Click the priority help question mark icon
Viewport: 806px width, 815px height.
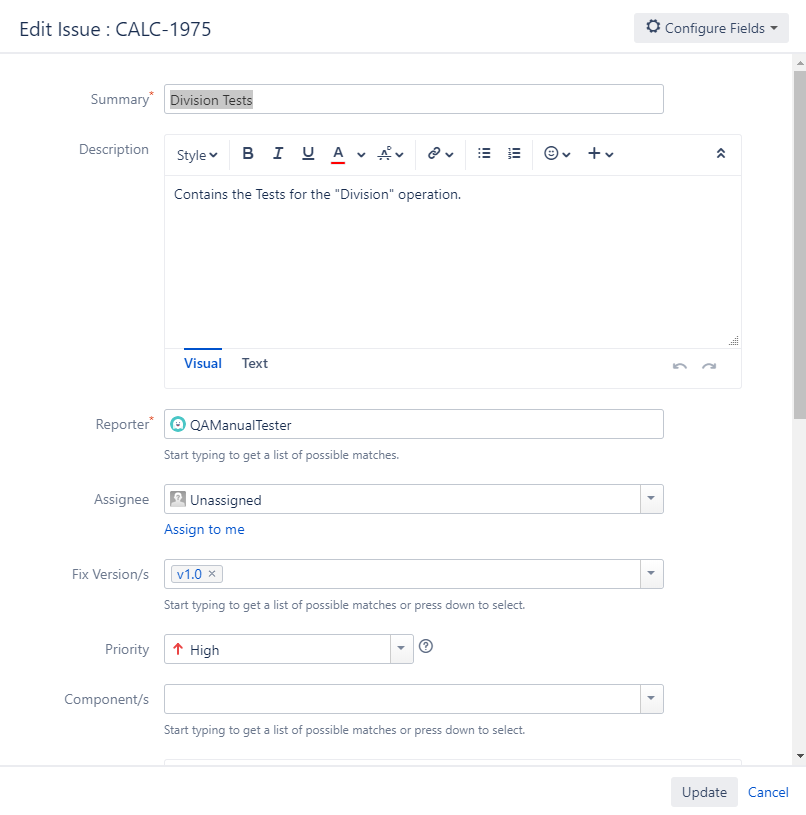pyautogui.click(x=426, y=646)
